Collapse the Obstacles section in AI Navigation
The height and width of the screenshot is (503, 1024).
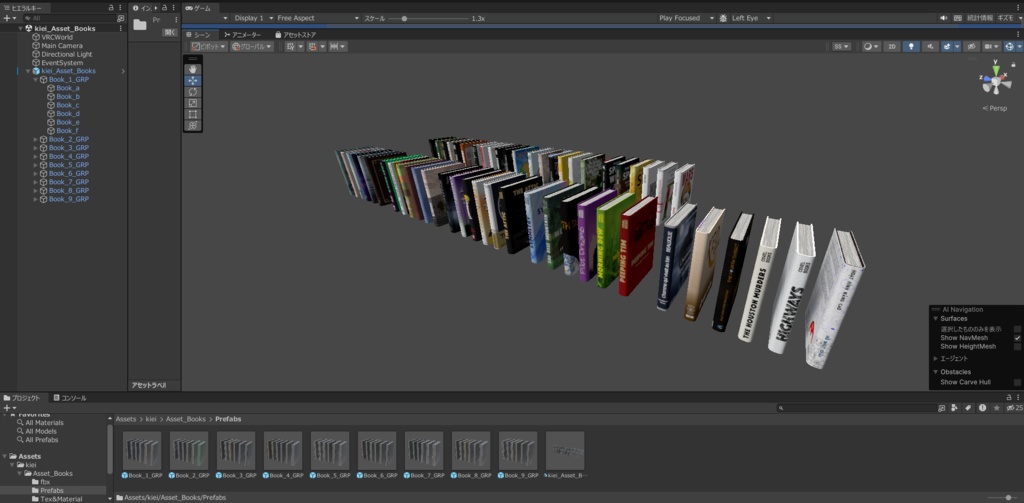click(x=936, y=372)
